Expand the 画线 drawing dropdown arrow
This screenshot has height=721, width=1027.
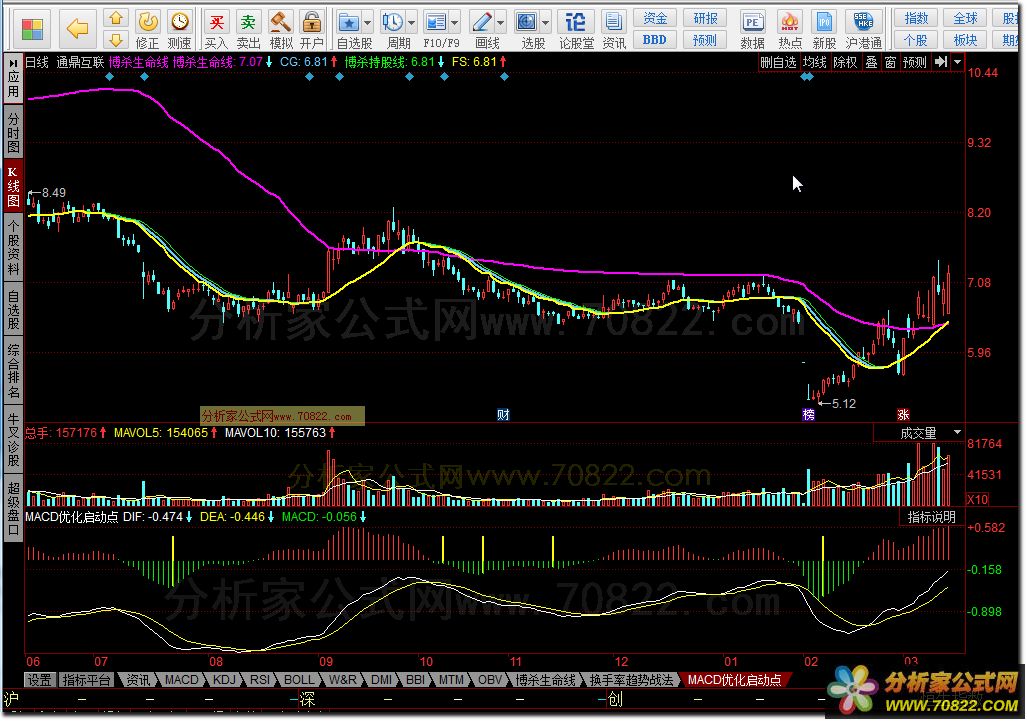point(501,24)
